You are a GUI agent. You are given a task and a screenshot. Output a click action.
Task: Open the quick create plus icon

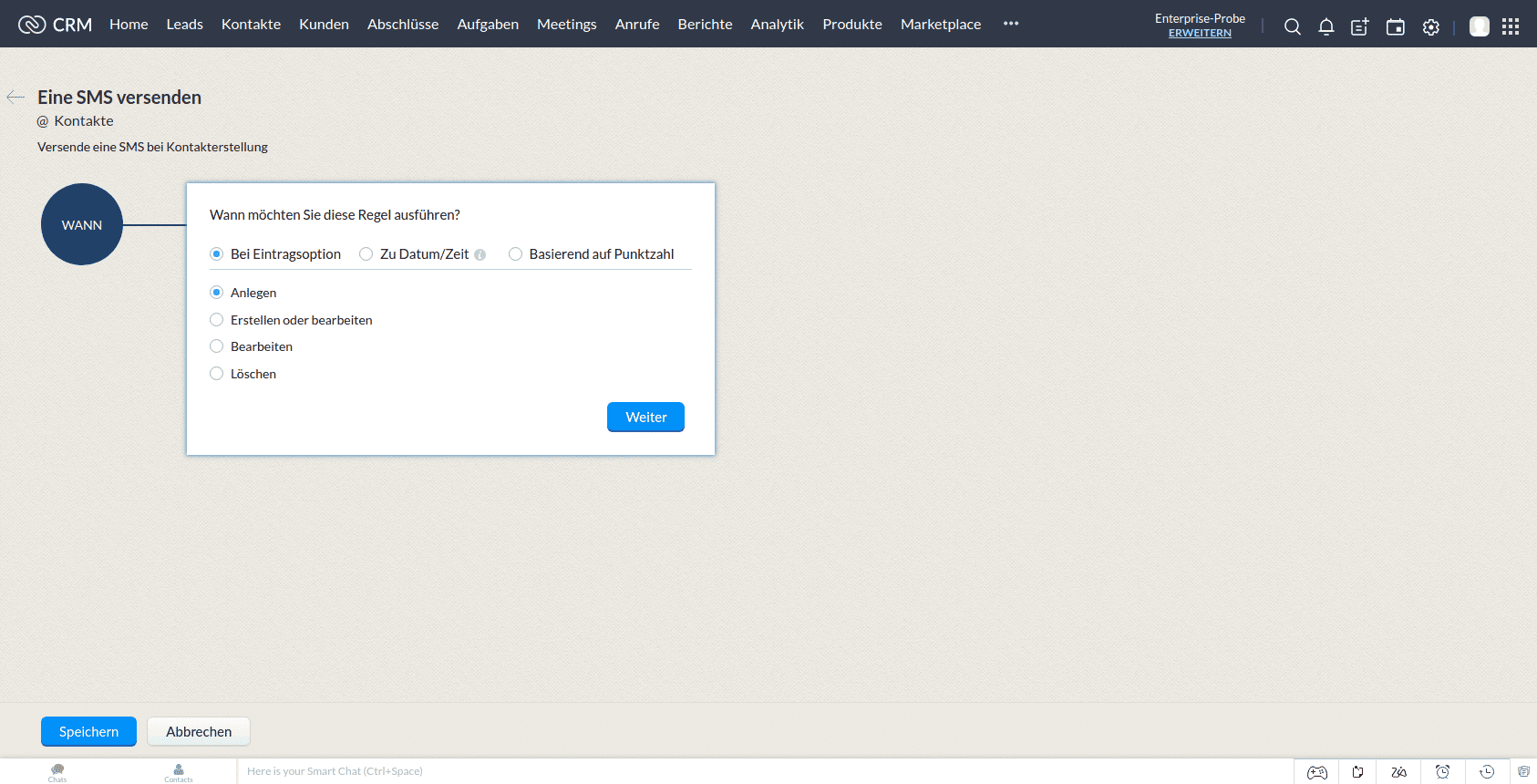(x=1359, y=27)
